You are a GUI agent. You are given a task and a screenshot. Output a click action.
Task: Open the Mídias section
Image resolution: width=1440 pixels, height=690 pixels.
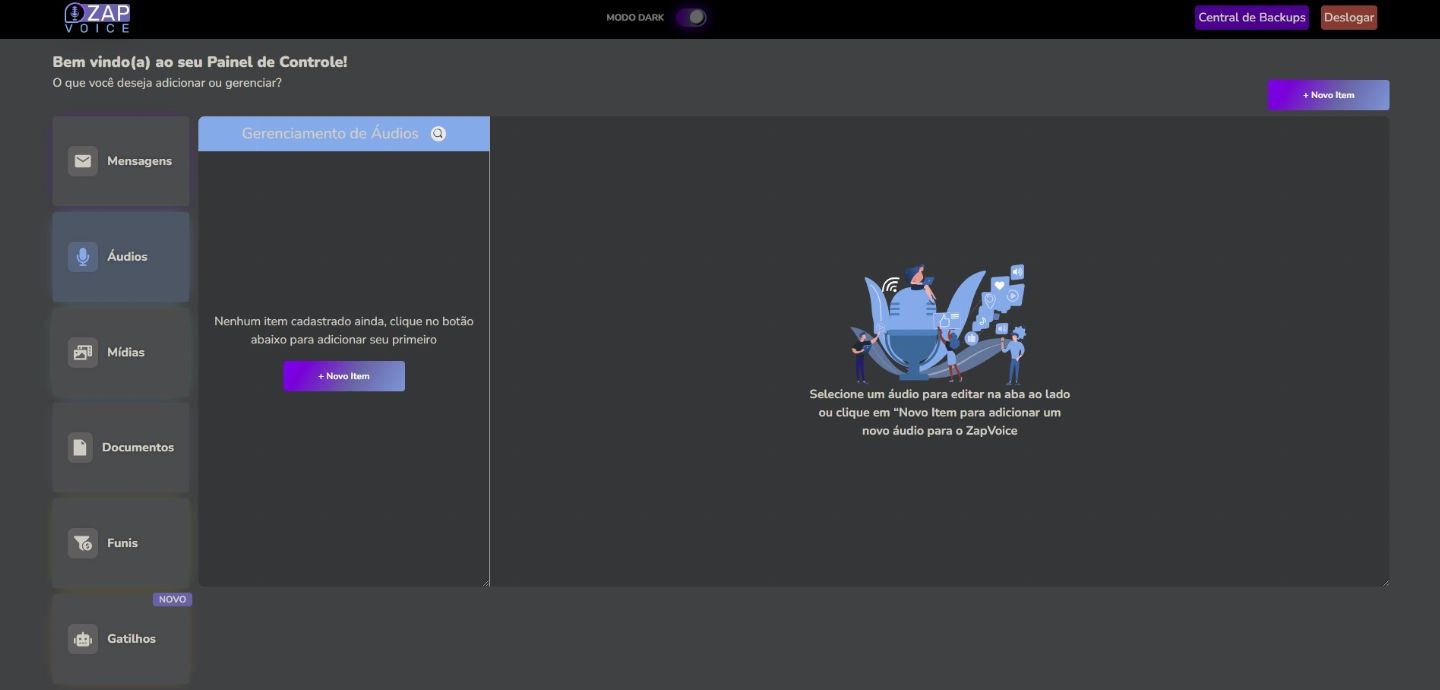[121, 352]
